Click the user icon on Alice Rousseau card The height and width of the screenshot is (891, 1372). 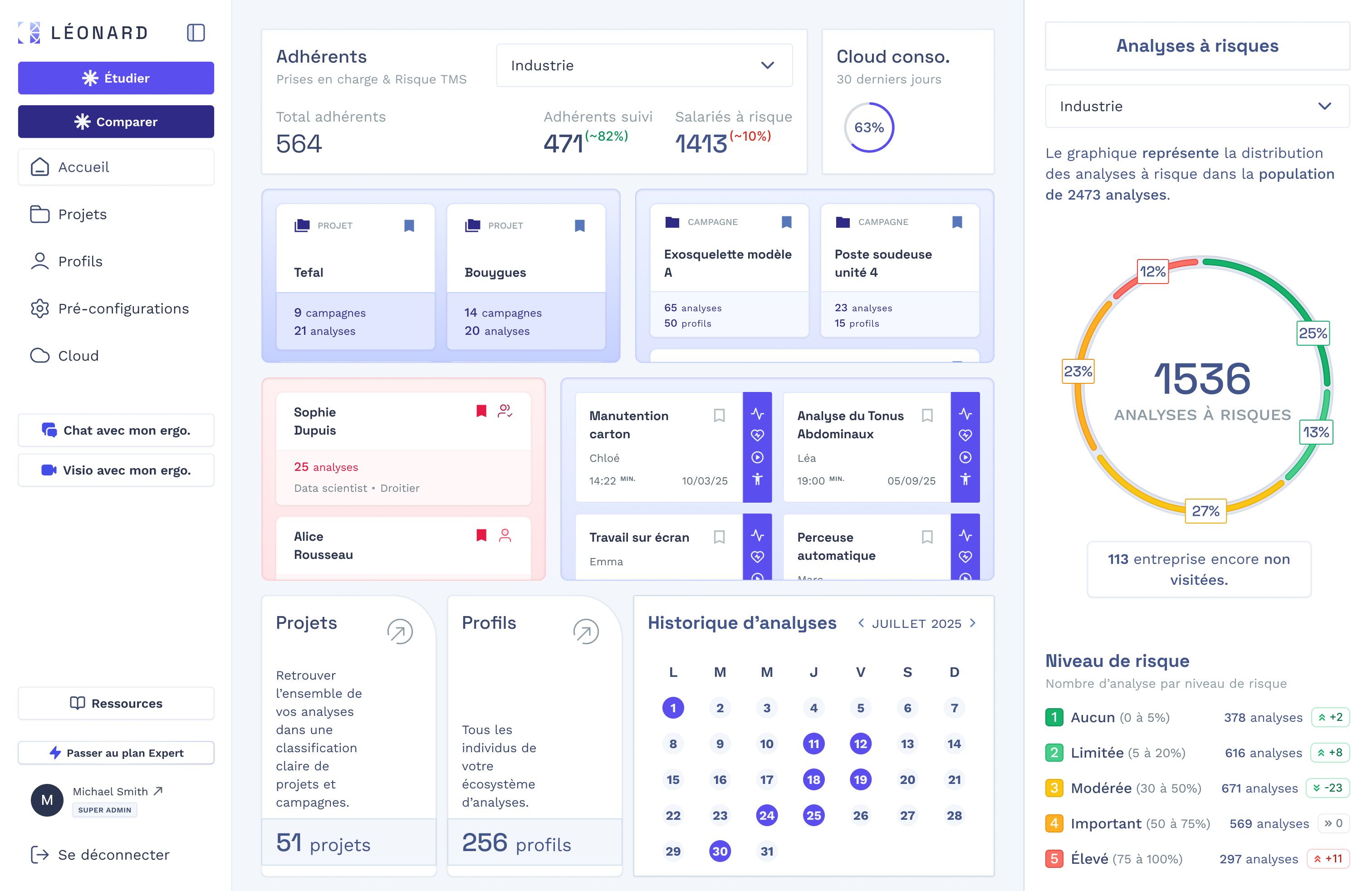tap(505, 535)
